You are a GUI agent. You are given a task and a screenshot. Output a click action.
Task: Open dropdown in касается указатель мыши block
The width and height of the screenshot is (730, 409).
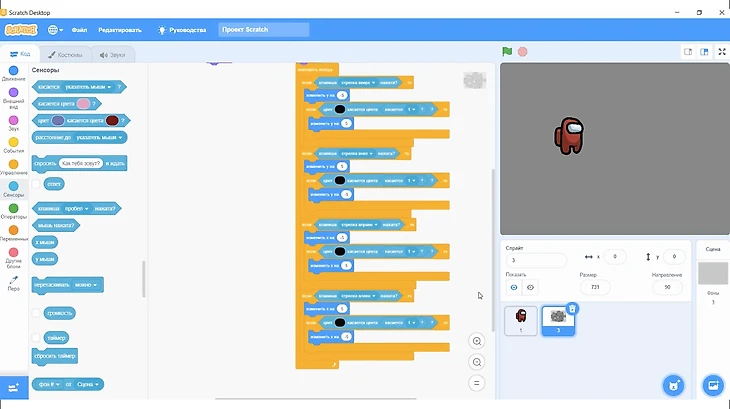pos(88,87)
